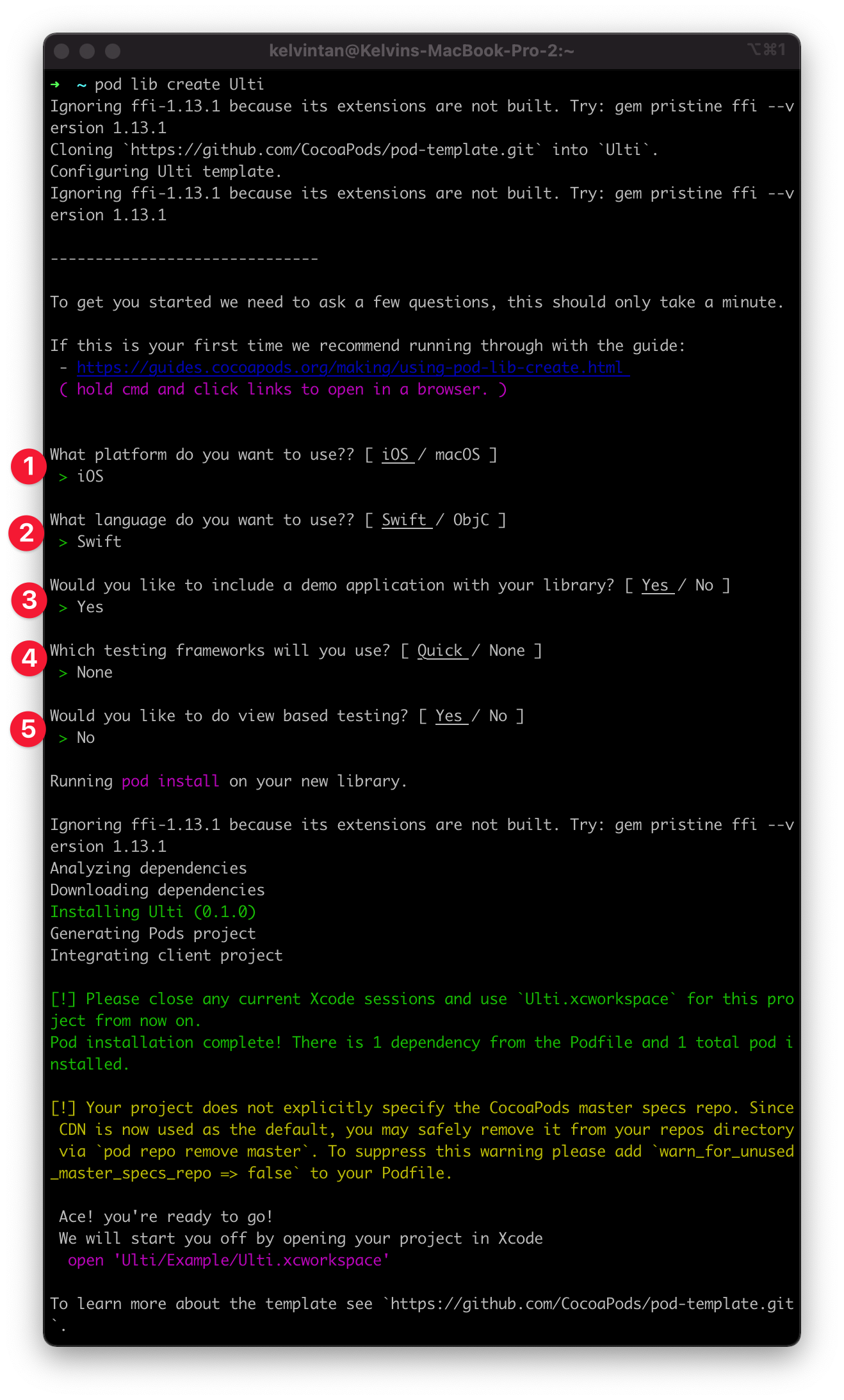Click 'Integrating client project' line
Image resolution: width=844 pixels, height=1400 pixels.
(x=166, y=956)
